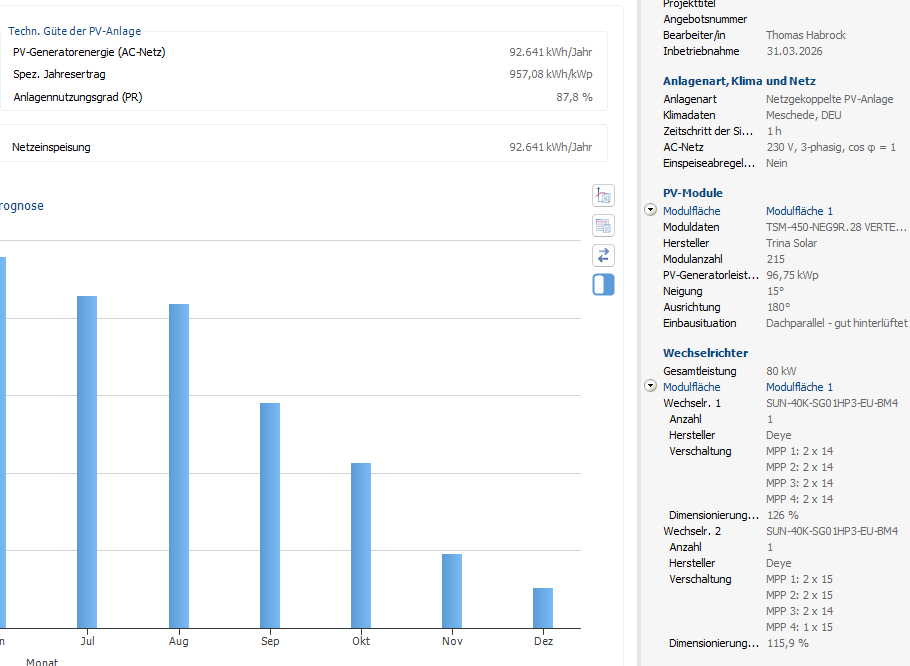Toggle the blue side panel layout icon
Image resolution: width=910 pixels, height=666 pixels.
tap(603, 285)
